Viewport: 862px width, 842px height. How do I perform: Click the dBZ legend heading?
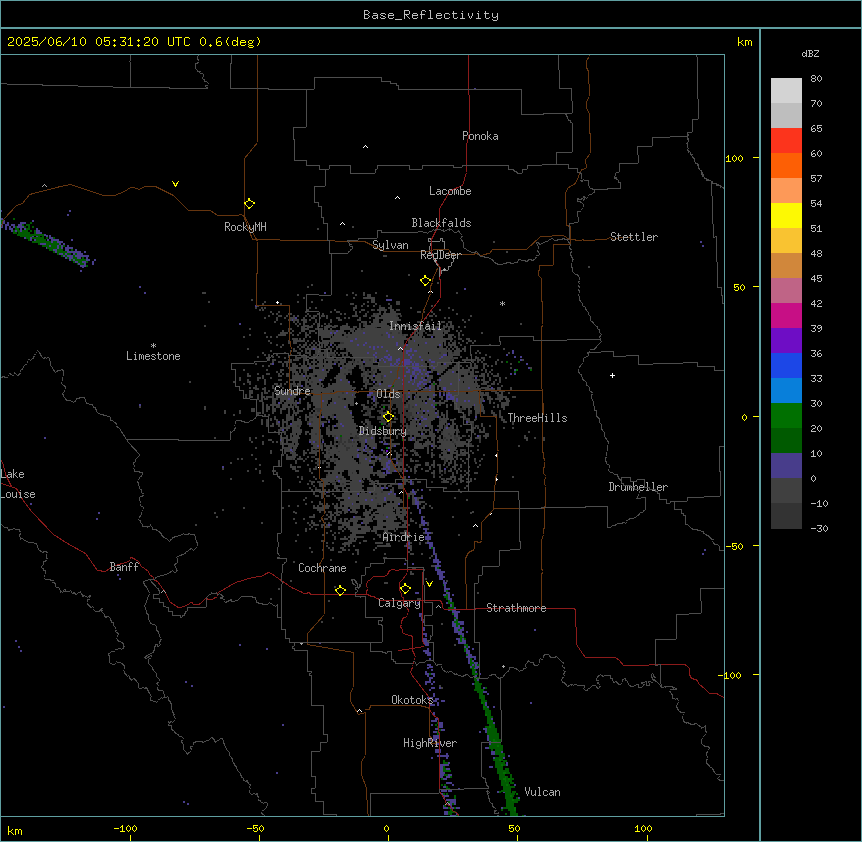[810, 53]
